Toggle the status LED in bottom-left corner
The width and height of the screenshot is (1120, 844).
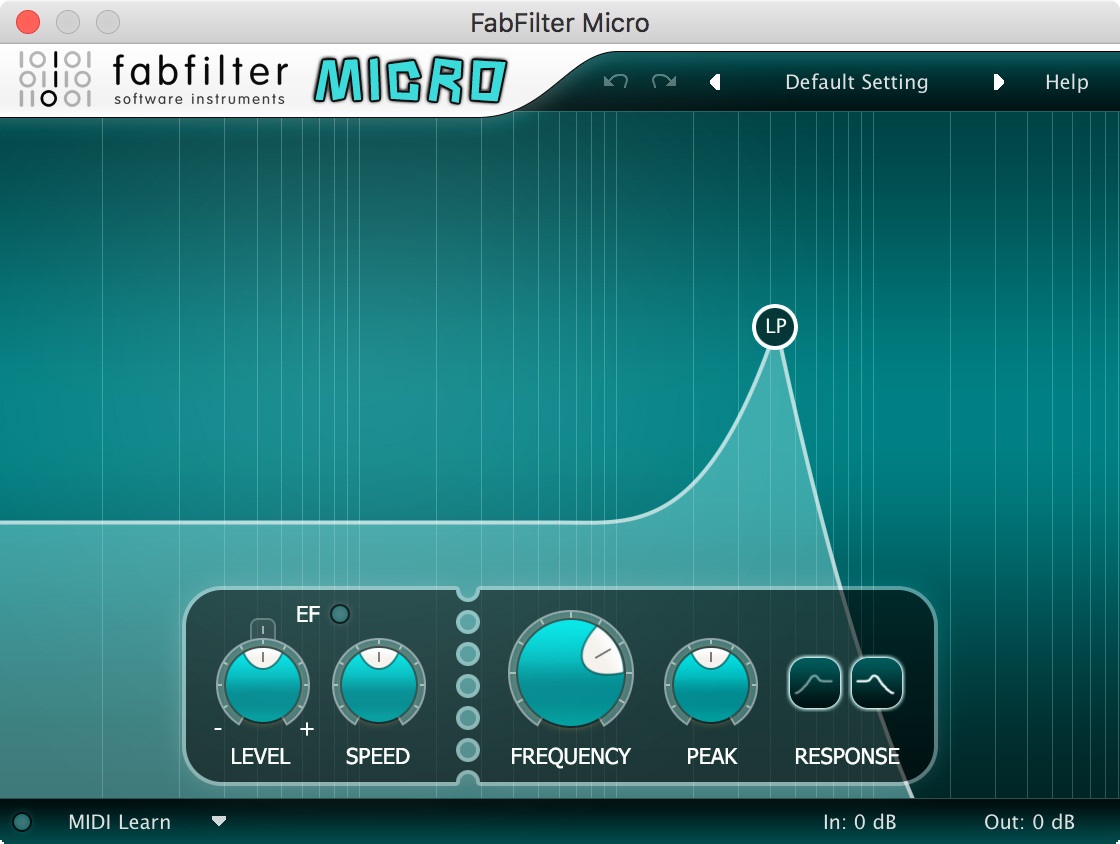click(x=21, y=821)
